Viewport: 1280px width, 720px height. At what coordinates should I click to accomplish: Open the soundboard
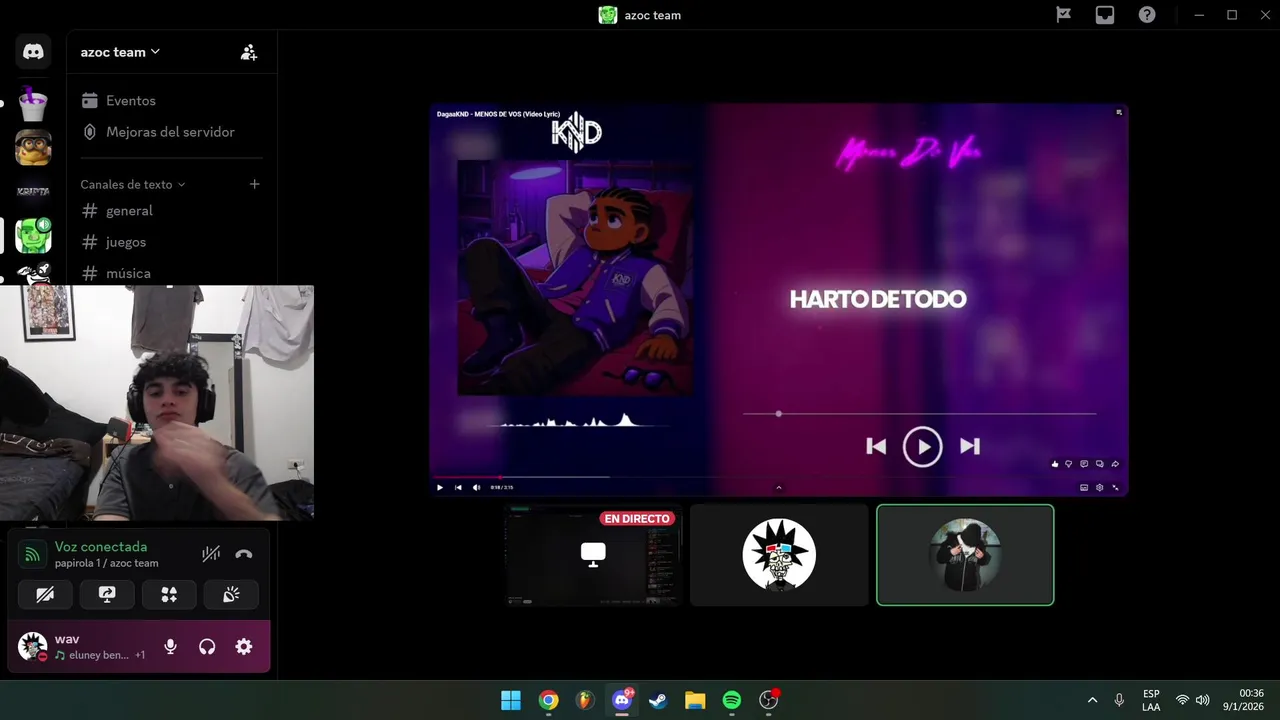231,594
